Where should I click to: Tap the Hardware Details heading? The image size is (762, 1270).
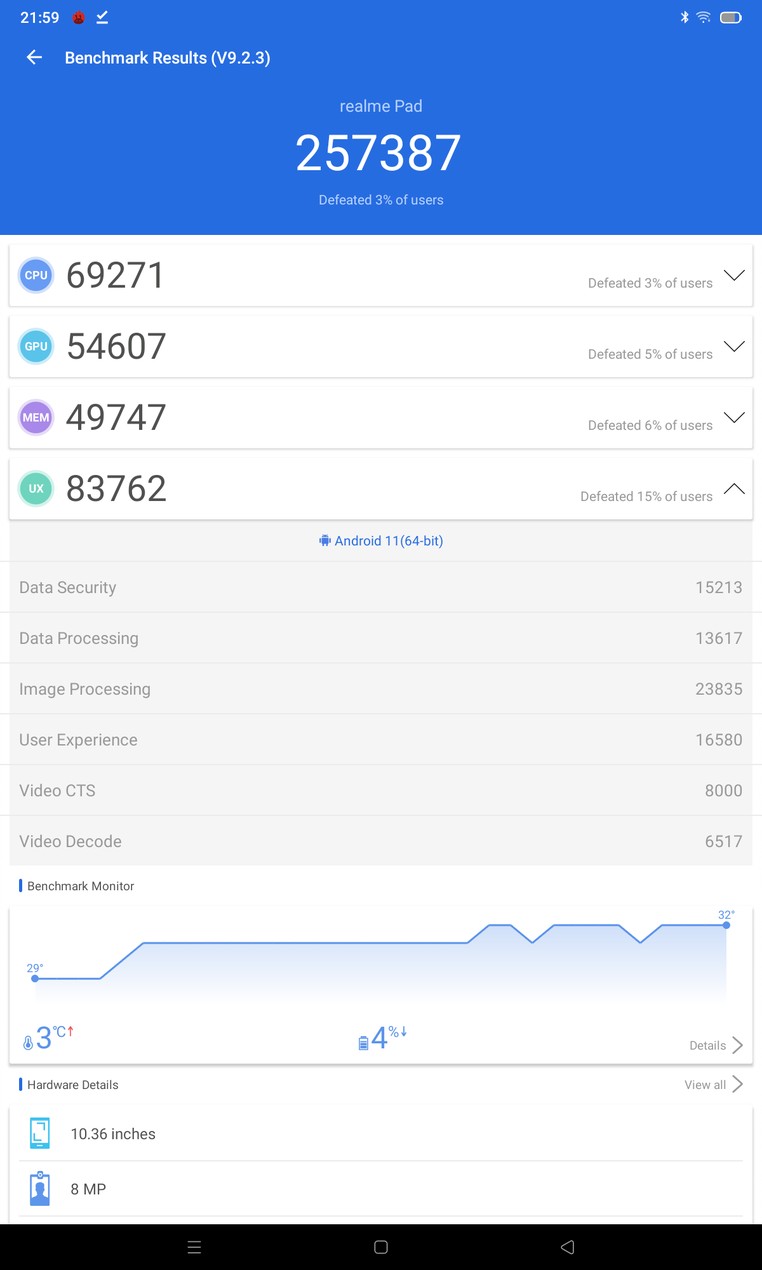[x=73, y=1085]
